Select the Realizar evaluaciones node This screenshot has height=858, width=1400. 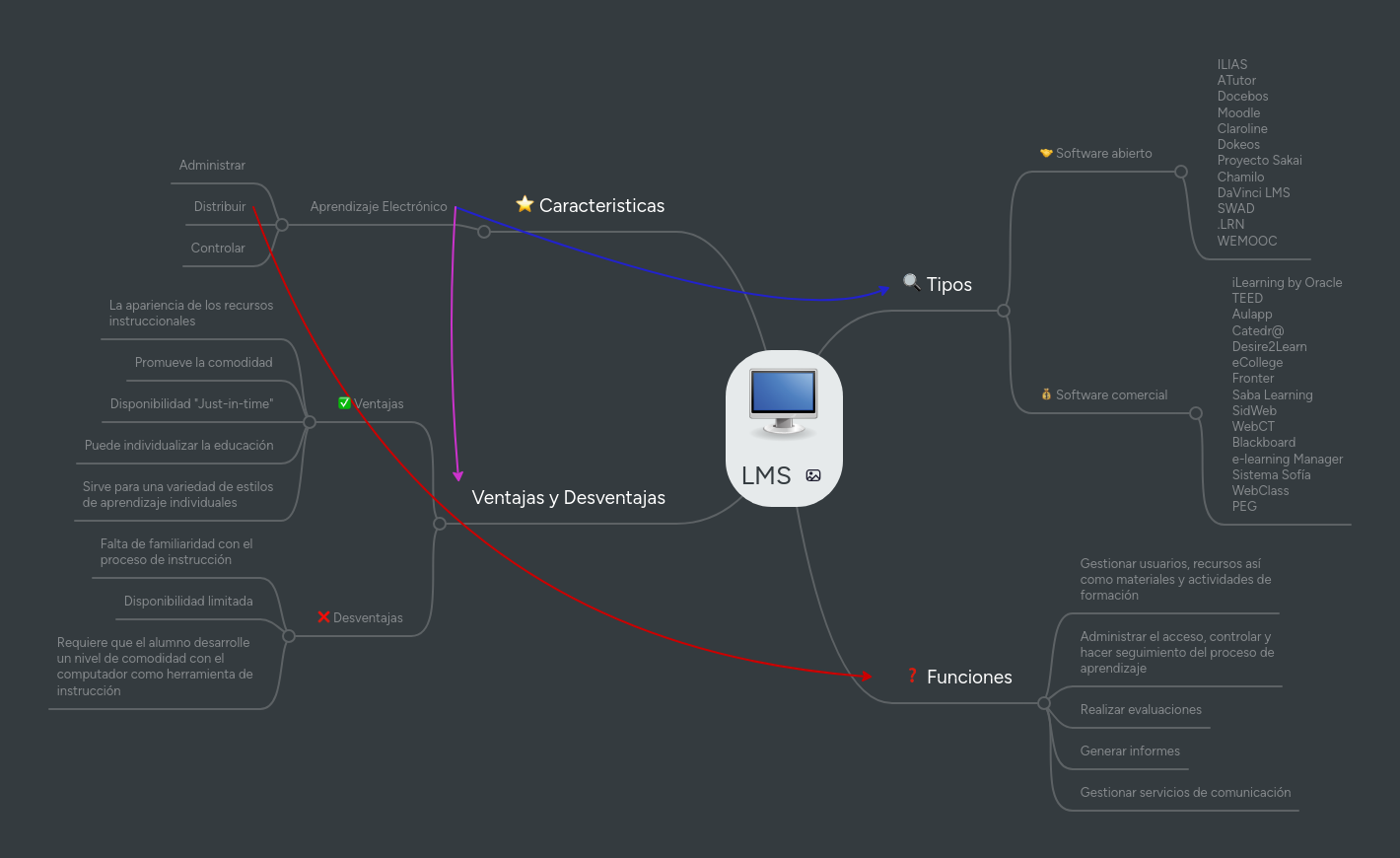(x=1141, y=709)
